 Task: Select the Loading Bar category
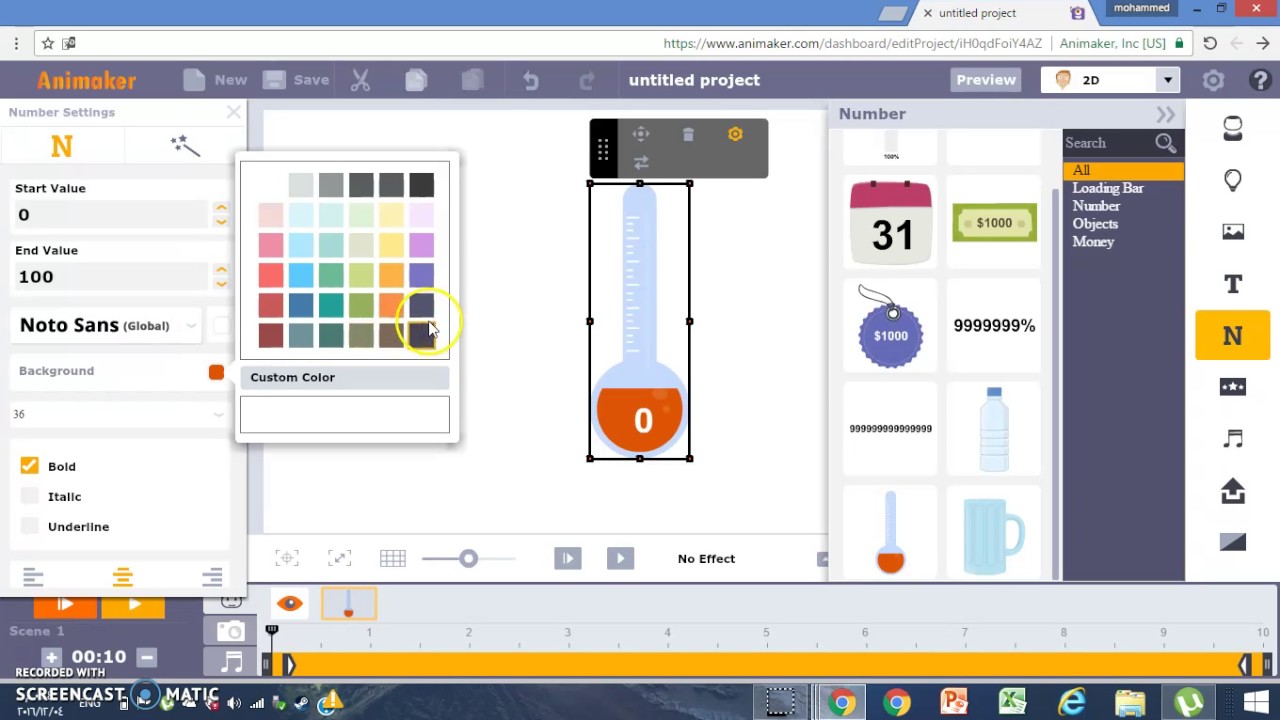point(1108,188)
